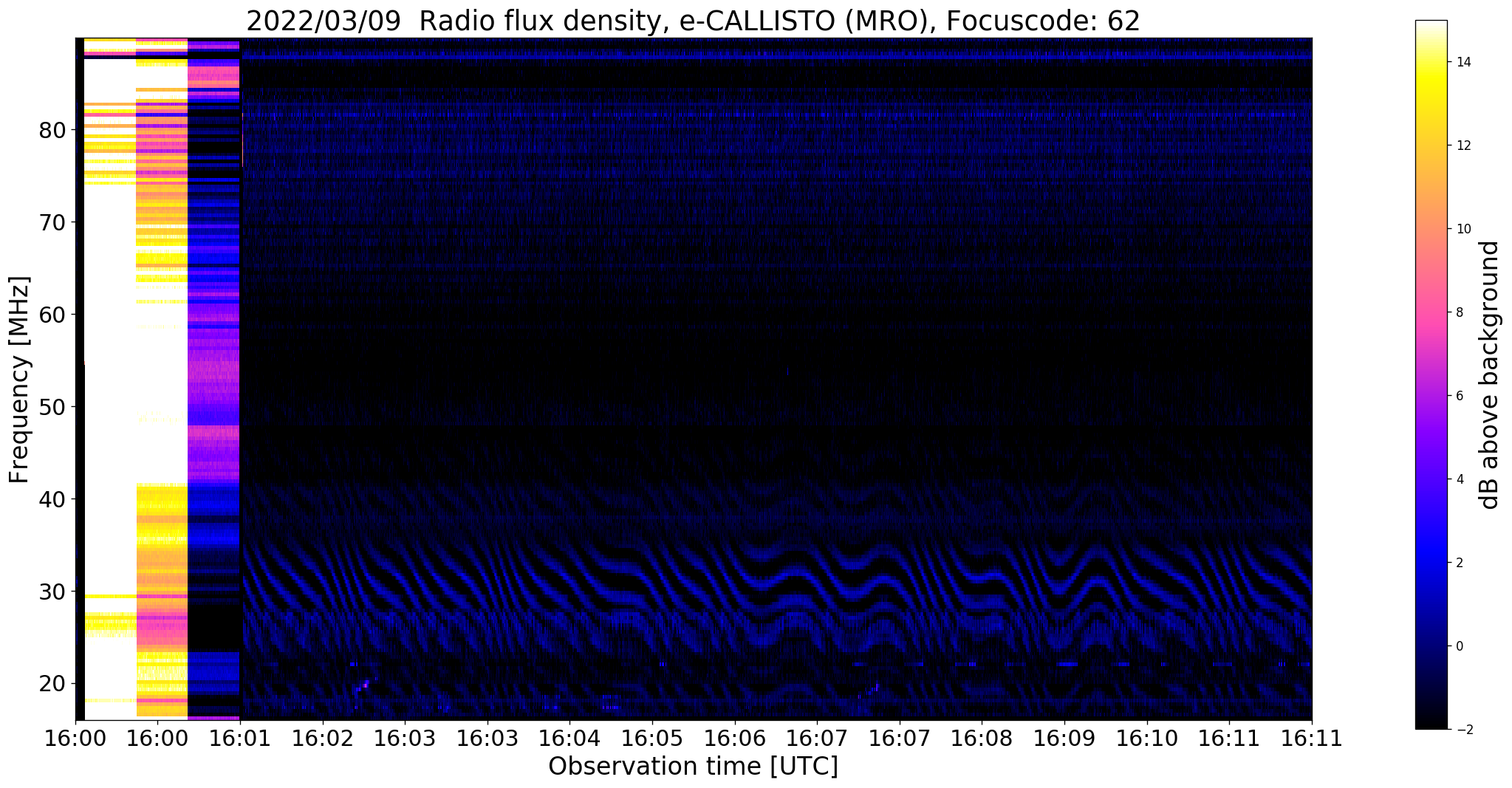Viewport: 1512px width, 788px height.
Task: Click the colorbar tick value 0
Action: tap(1458, 646)
